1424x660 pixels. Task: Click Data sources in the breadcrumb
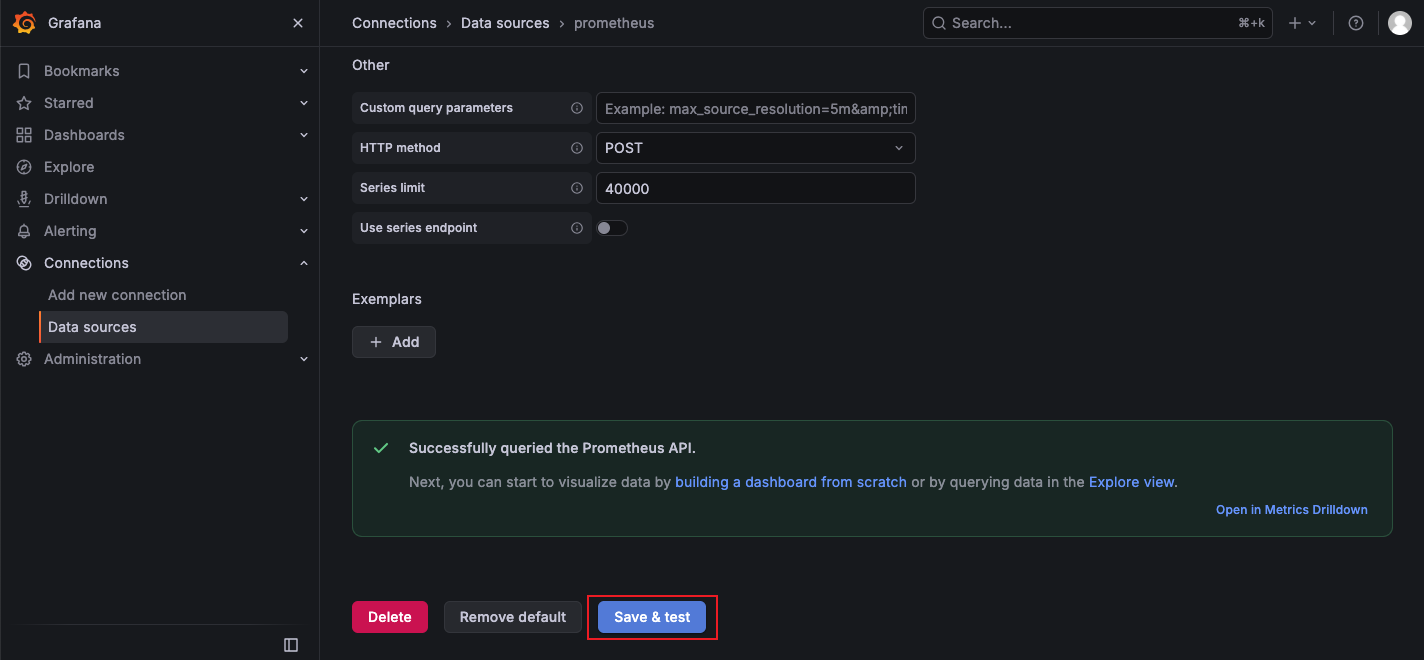pos(505,23)
